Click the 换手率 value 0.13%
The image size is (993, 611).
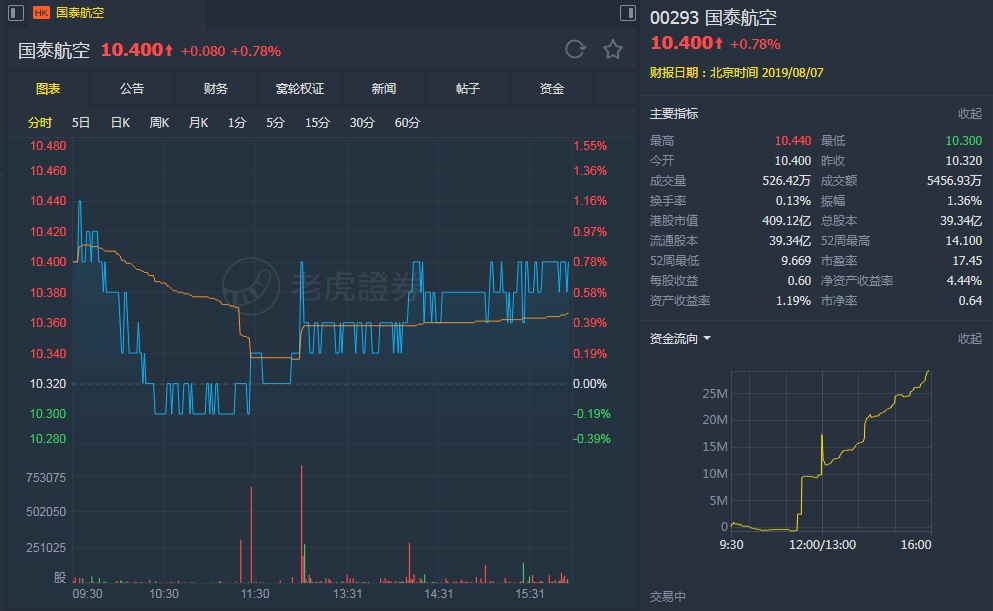(x=793, y=201)
